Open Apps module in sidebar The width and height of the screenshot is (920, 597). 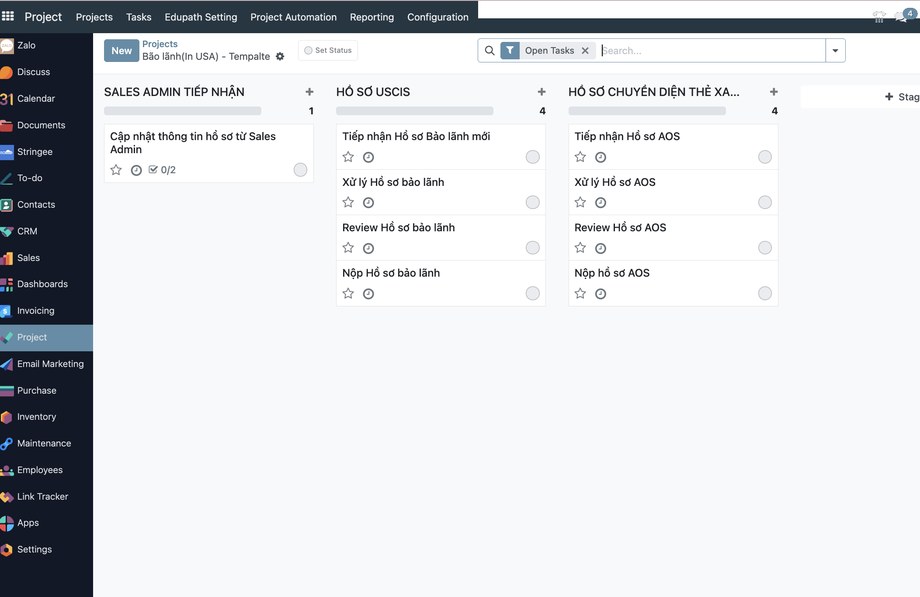[x=46, y=523]
